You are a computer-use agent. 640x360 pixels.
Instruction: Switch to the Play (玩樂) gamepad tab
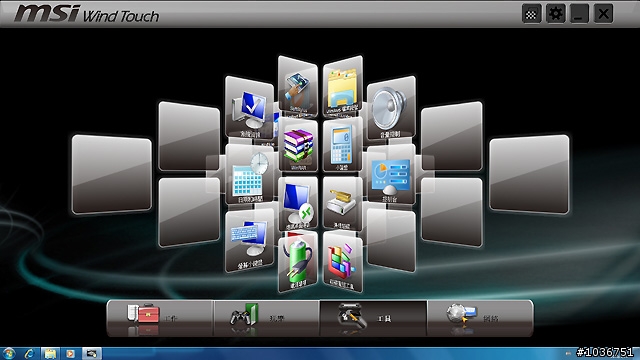(267, 318)
